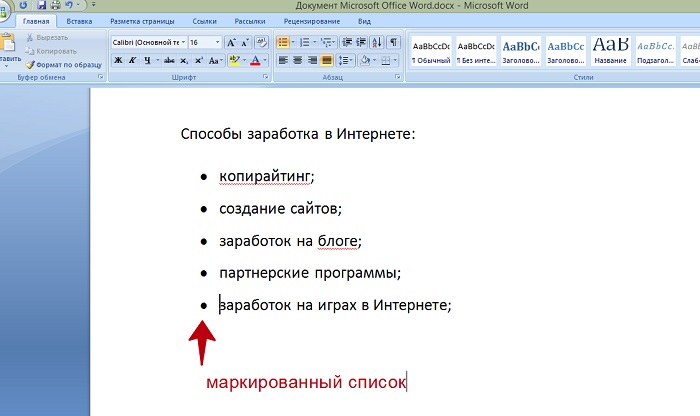
Task: Apply yellow text highlight color
Action: [x=234, y=60]
